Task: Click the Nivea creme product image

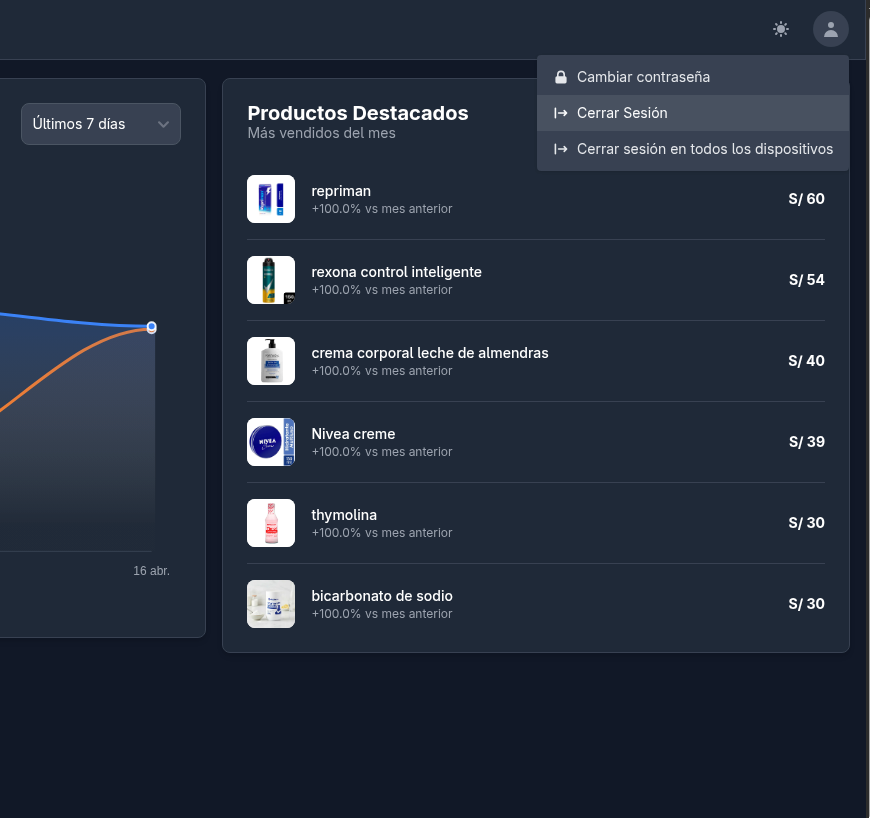Action: point(271,442)
